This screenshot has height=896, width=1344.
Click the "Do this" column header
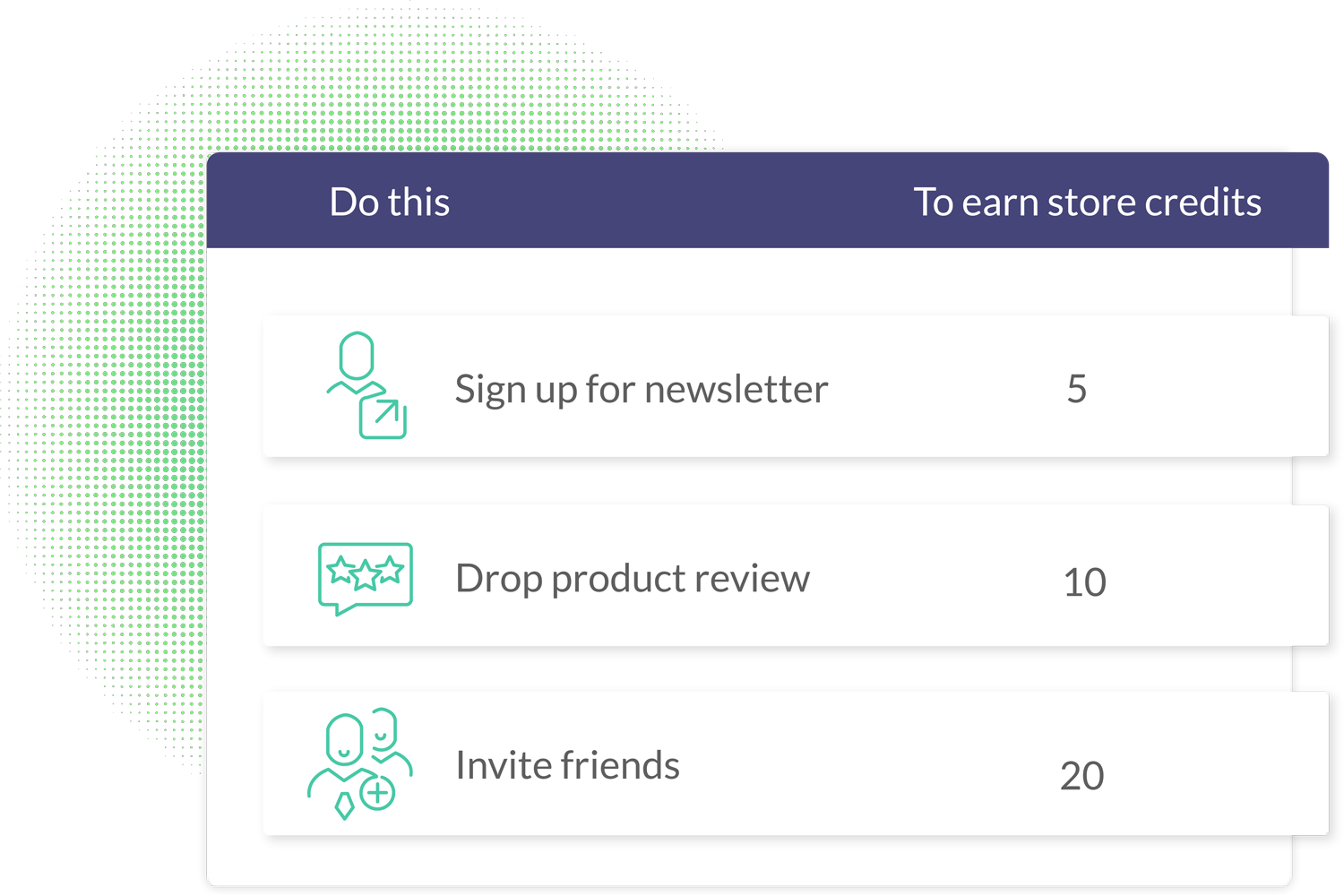[389, 202]
